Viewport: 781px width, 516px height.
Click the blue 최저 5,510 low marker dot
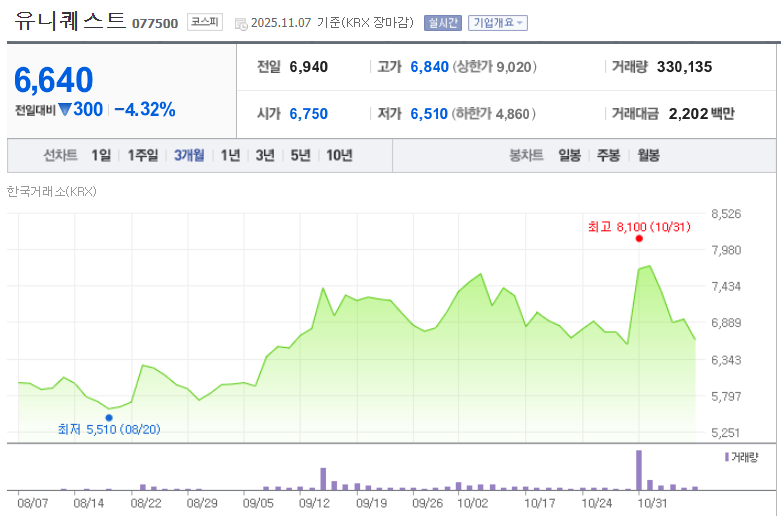click(109, 418)
